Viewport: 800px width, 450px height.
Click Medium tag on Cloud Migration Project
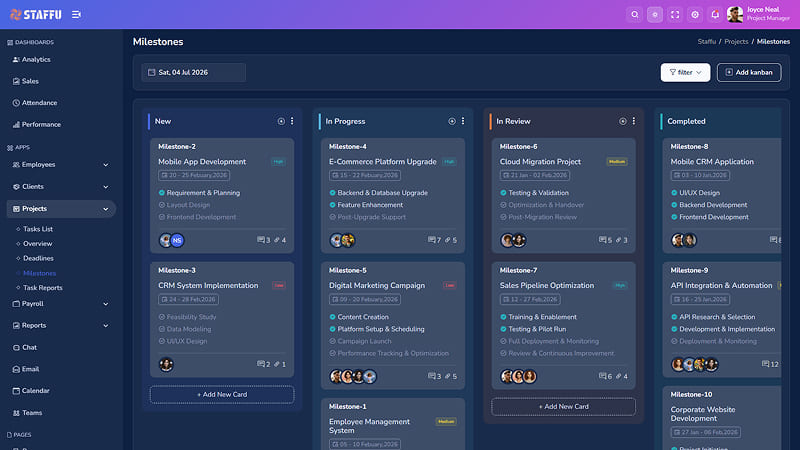[x=617, y=162]
